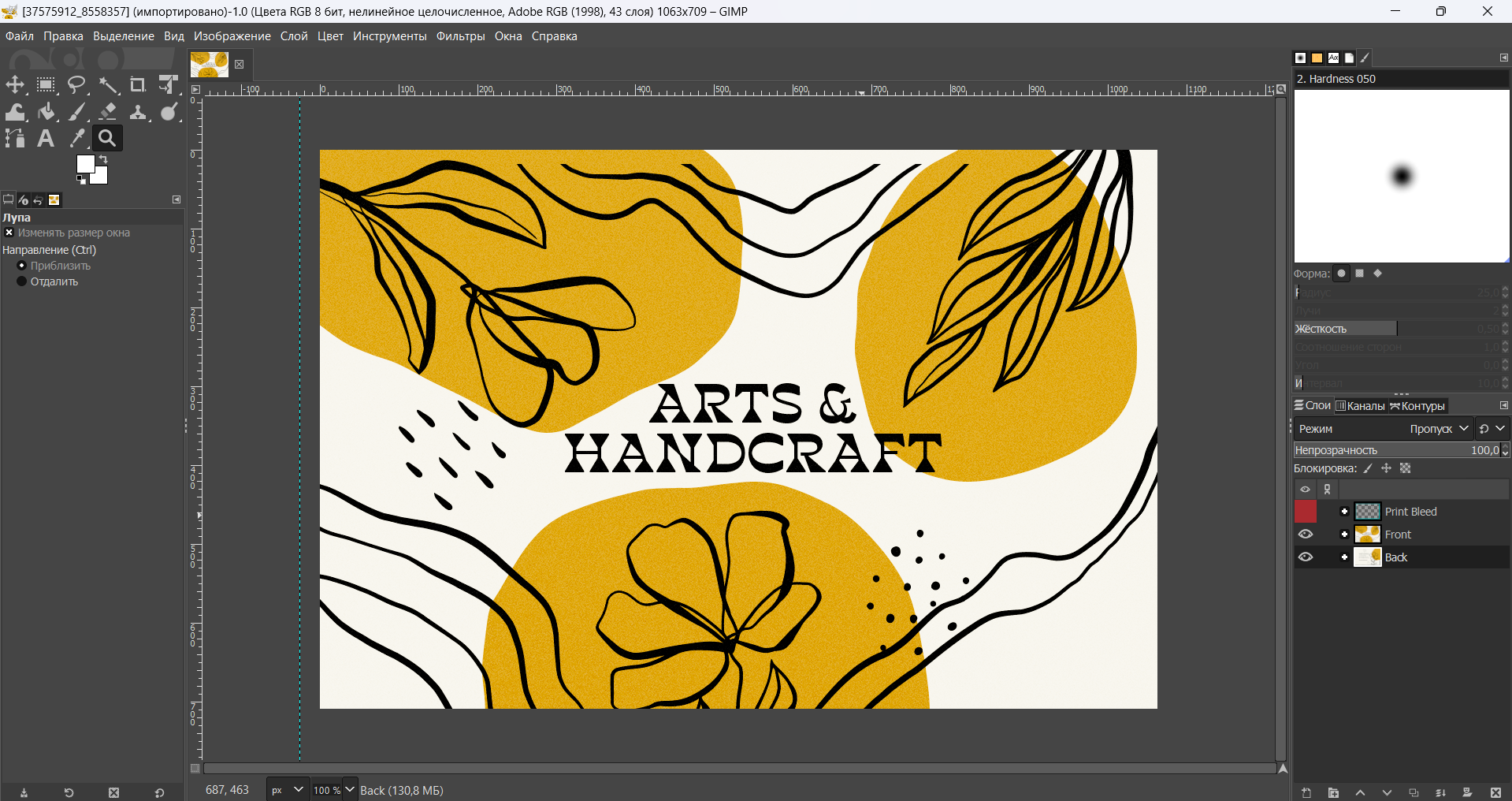
Task: Select the Eraser tool
Action: click(x=108, y=112)
